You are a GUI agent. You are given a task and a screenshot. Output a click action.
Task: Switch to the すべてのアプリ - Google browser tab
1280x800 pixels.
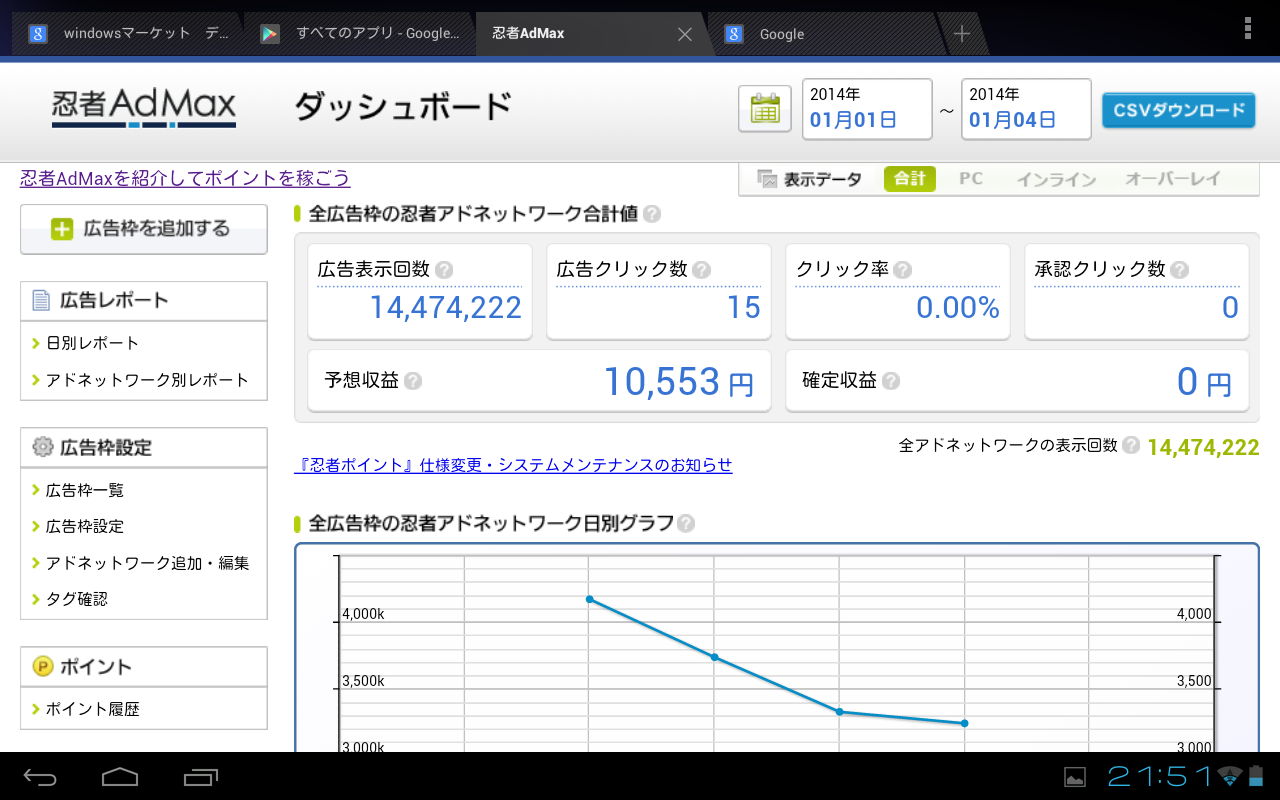[359, 34]
